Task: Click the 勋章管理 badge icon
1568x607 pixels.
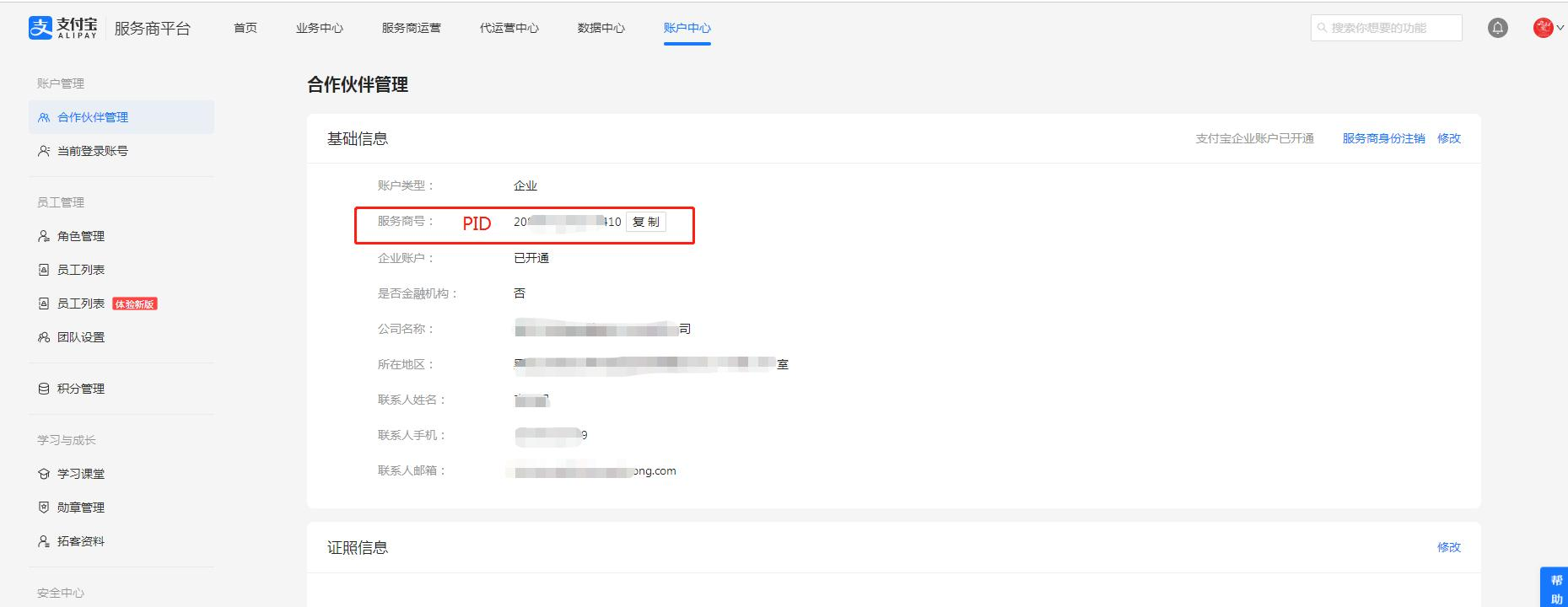Action: click(x=44, y=508)
